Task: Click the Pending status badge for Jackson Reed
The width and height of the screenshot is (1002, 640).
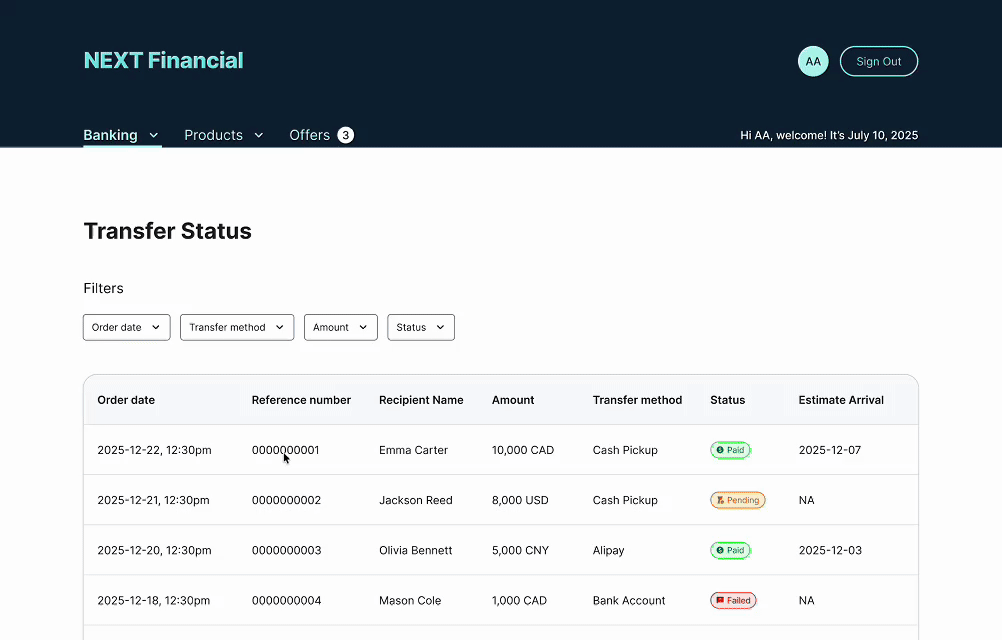Action: click(x=737, y=500)
